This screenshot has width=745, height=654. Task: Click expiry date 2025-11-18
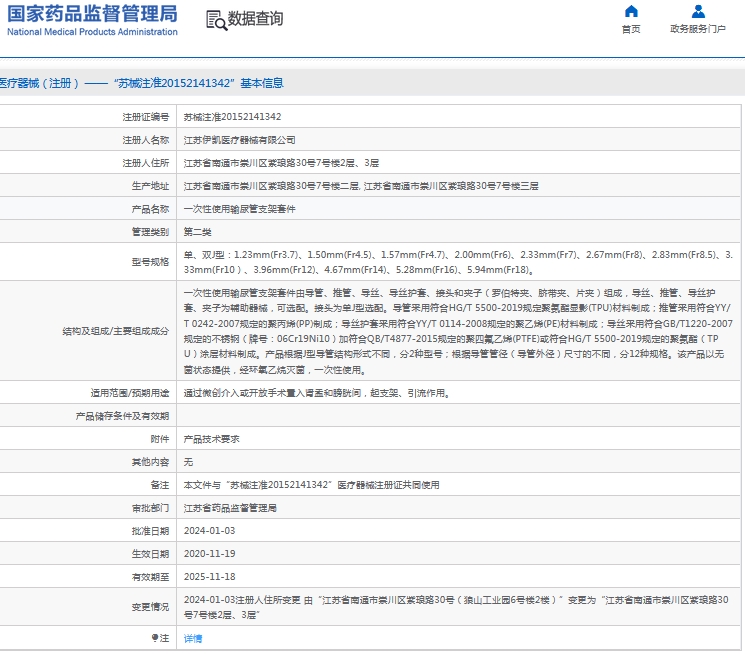[210, 577]
